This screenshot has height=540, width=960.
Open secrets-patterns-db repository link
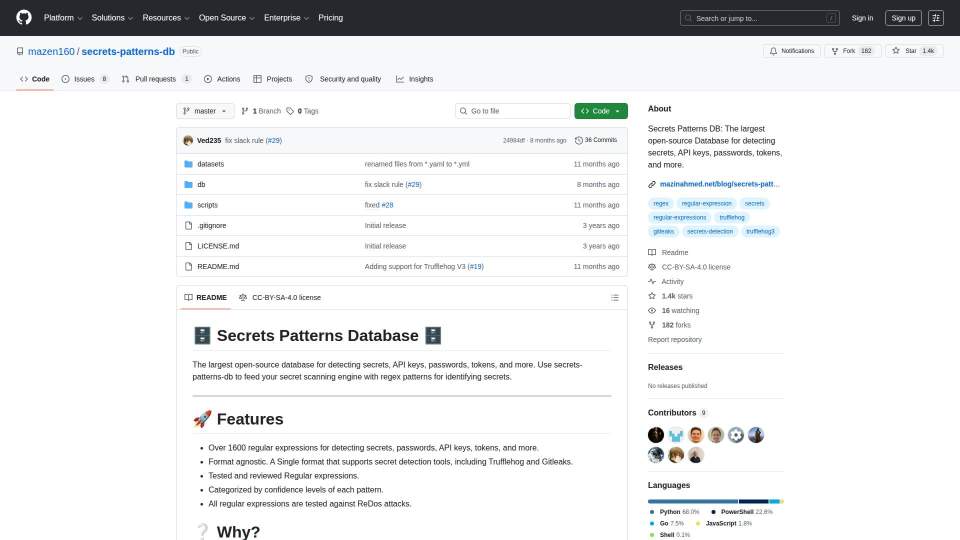[128, 51]
